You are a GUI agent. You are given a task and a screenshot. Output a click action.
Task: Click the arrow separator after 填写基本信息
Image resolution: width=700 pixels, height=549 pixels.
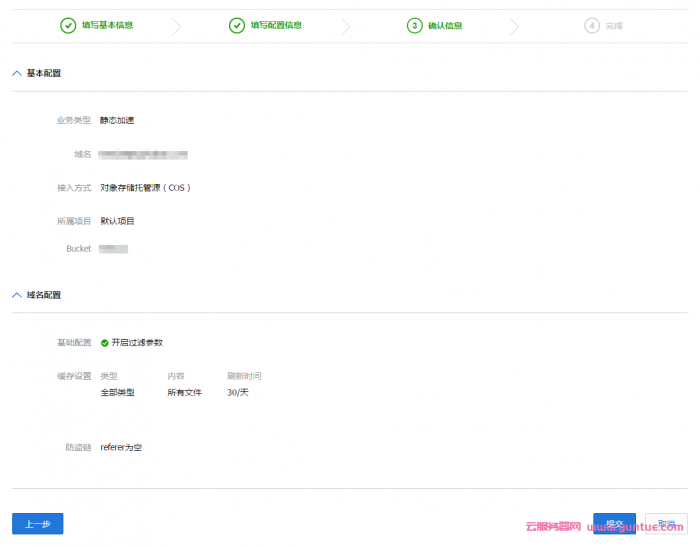[176, 27]
